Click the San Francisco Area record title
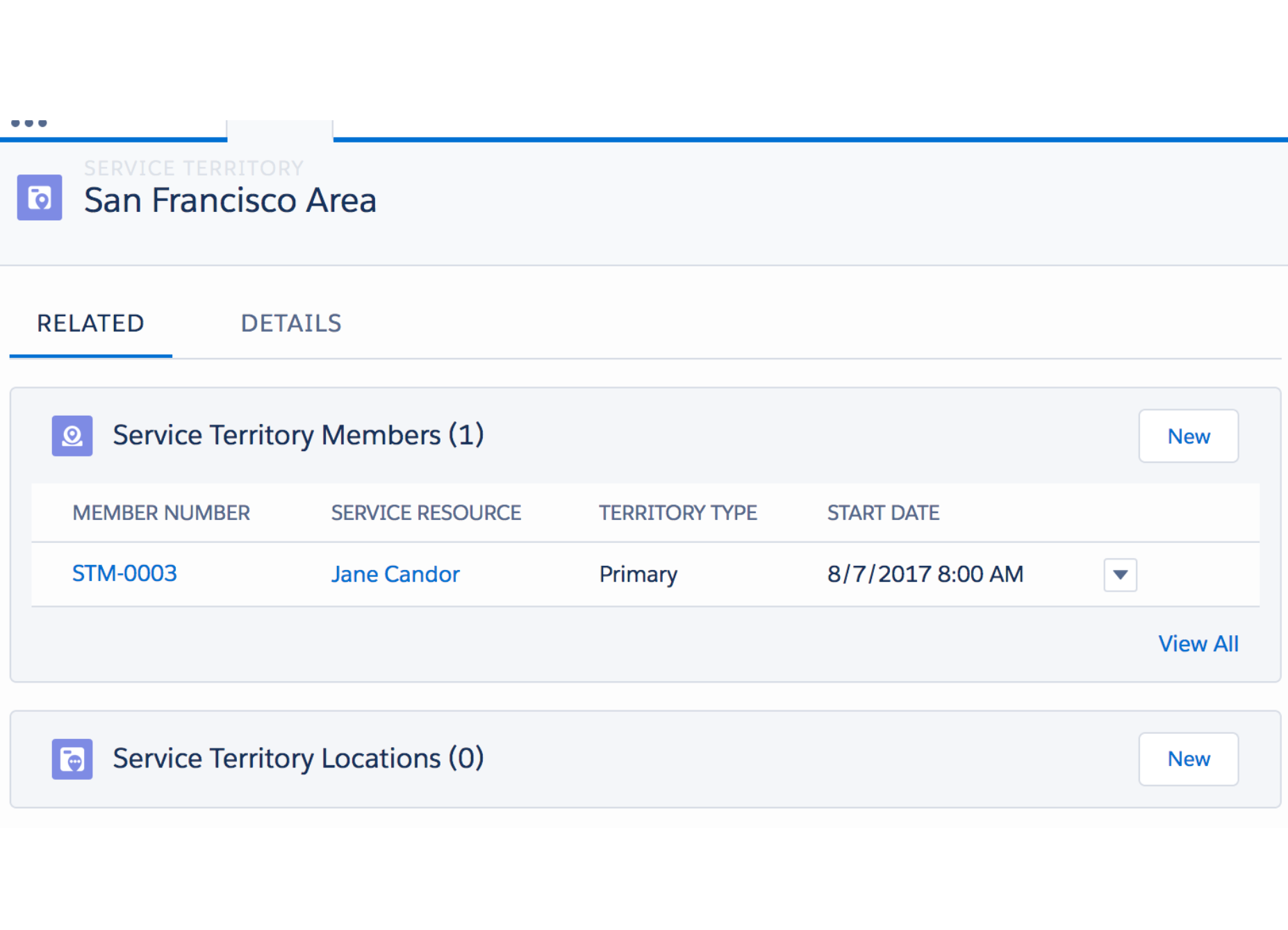1288x930 pixels. tap(230, 201)
